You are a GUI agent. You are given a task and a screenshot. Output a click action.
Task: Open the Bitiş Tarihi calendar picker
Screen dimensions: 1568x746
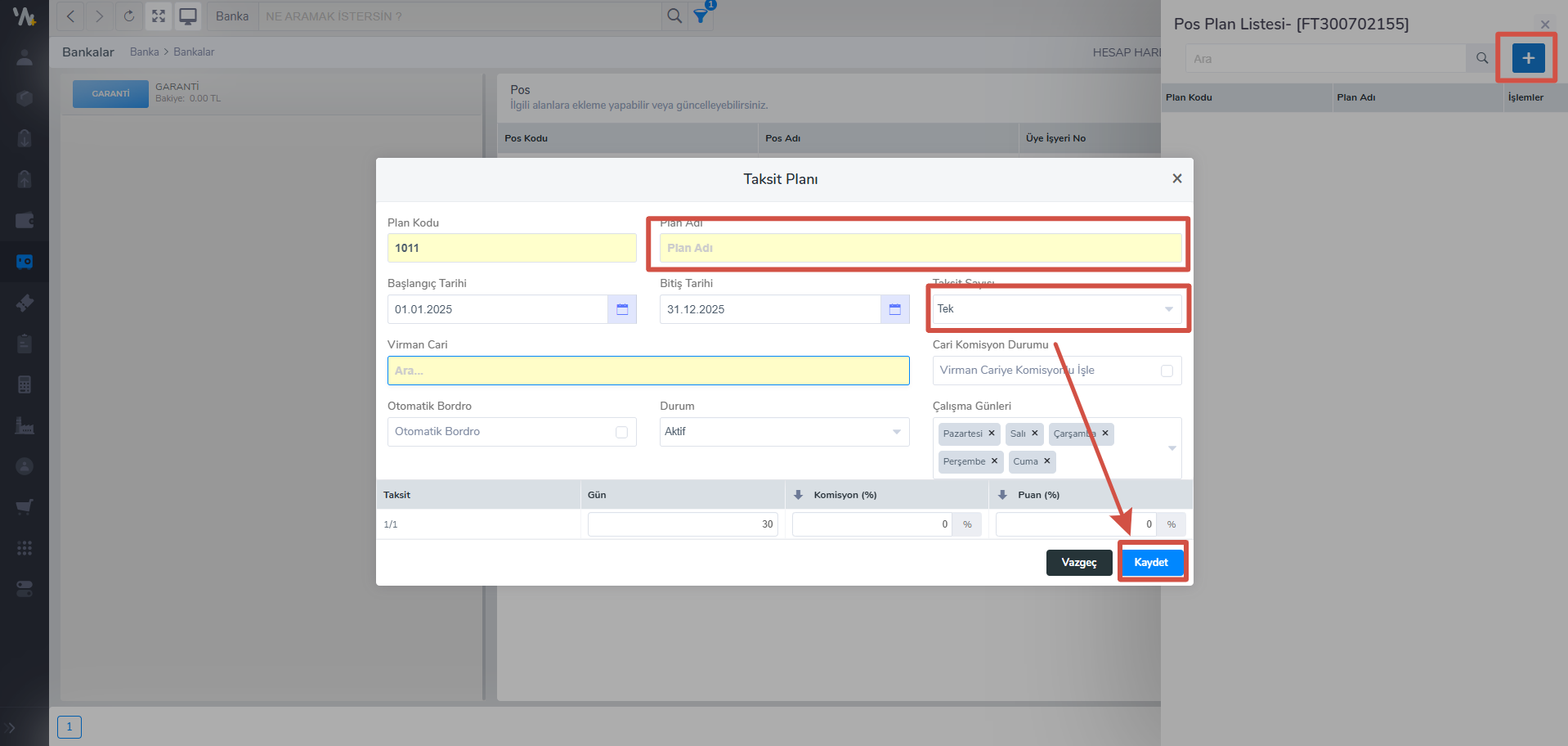point(894,309)
